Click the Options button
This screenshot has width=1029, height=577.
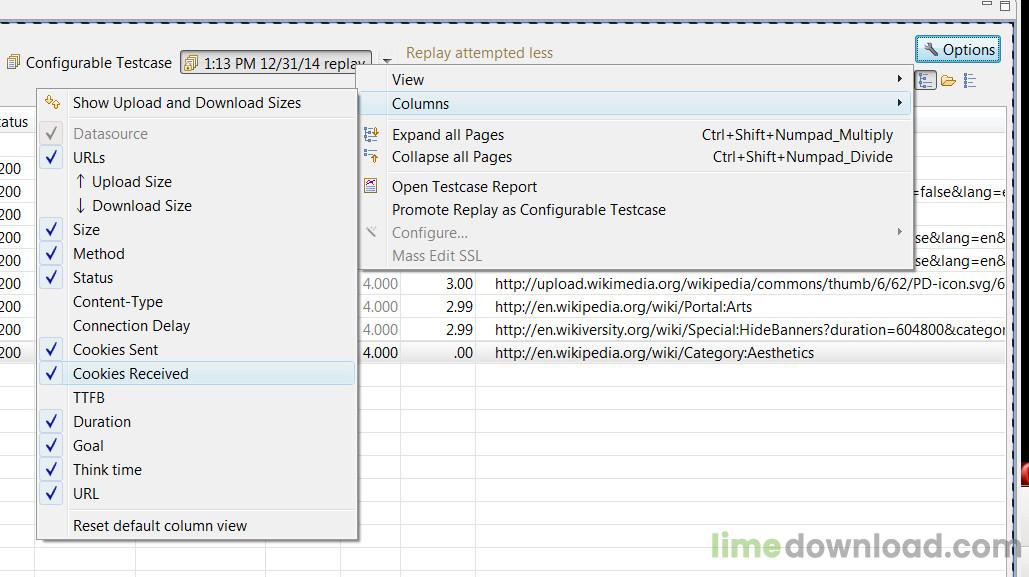[x=957, y=48]
